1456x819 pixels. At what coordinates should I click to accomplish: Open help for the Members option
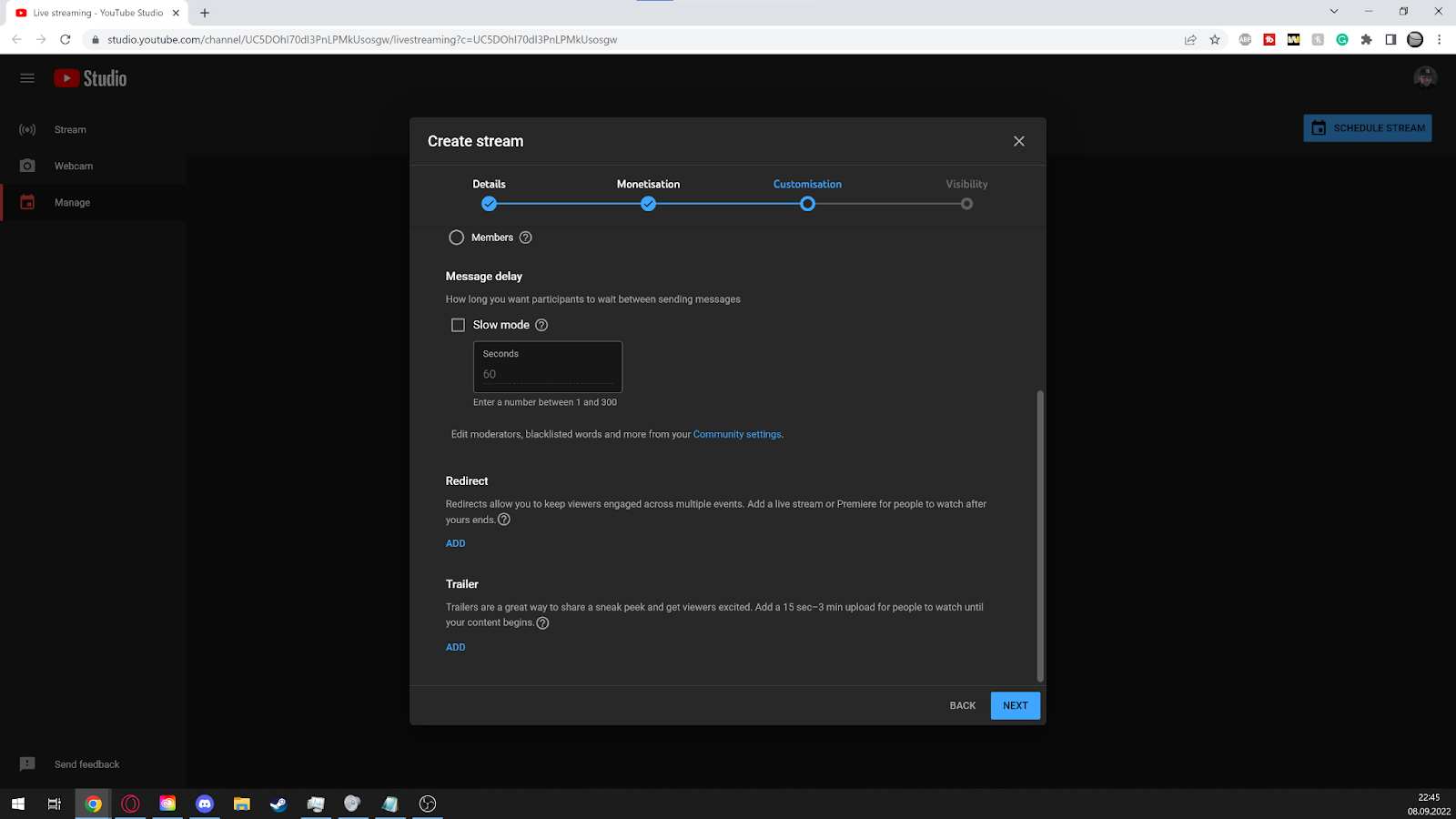click(525, 238)
